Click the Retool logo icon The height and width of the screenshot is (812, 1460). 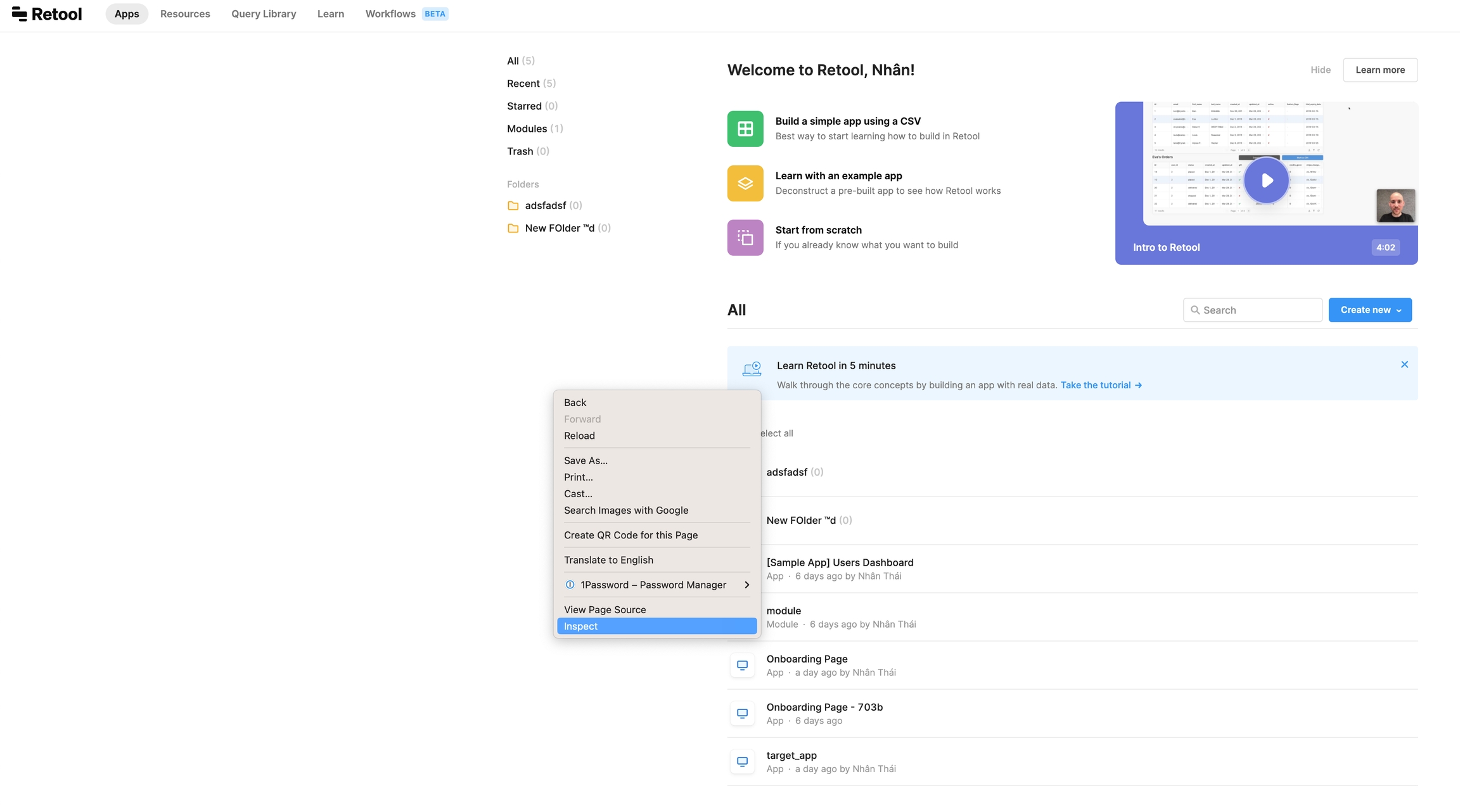click(20, 14)
